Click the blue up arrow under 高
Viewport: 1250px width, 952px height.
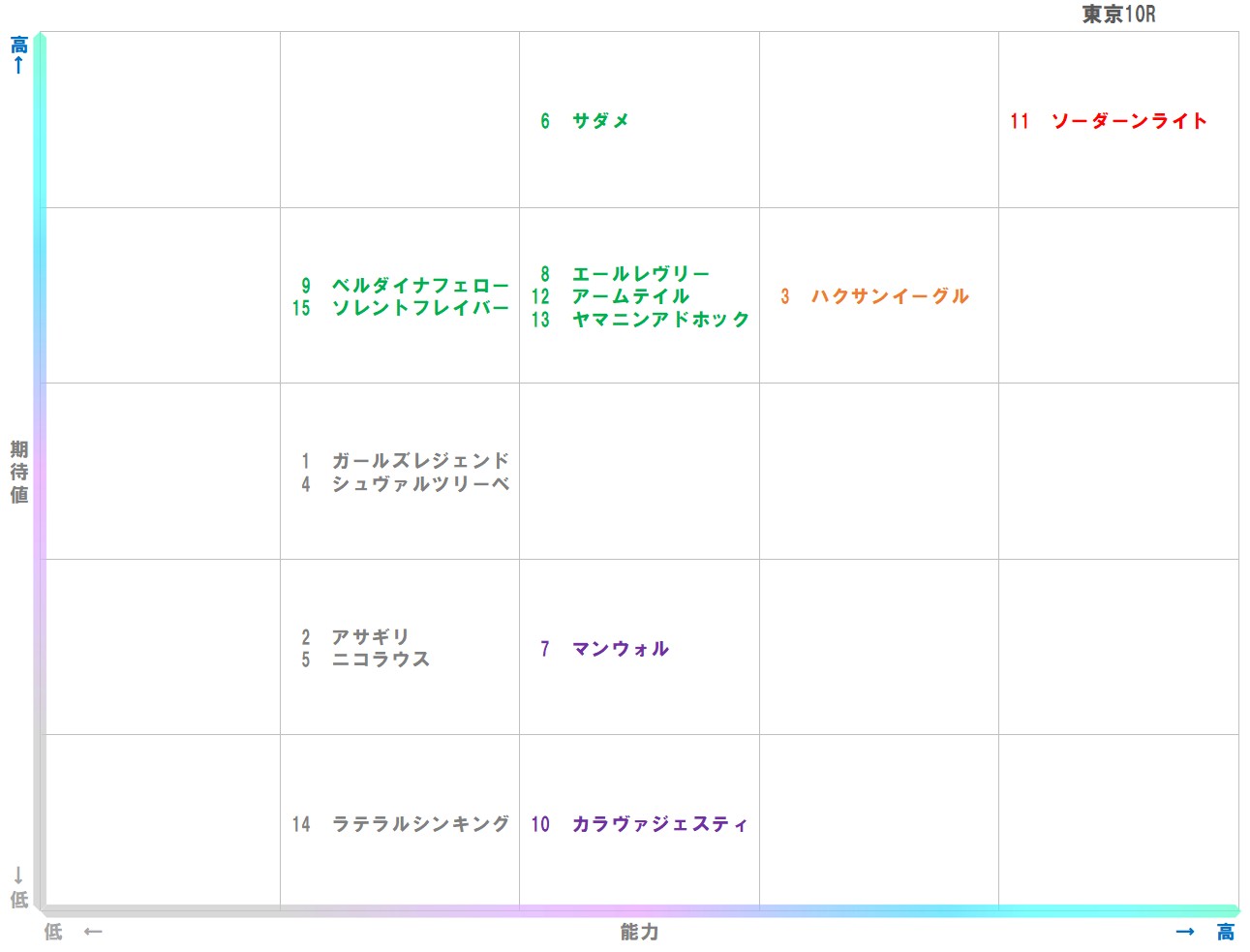18,66
